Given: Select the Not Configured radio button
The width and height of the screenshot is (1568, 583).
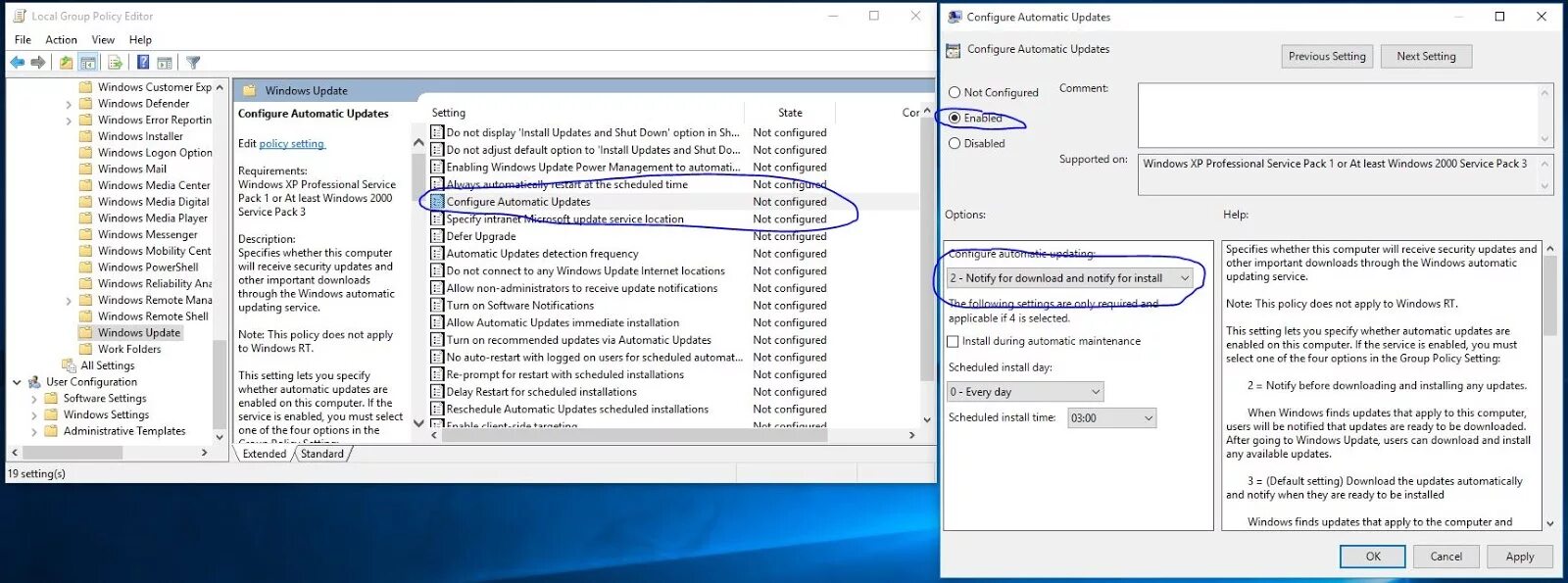Looking at the screenshot, I should tap(955, 93).
